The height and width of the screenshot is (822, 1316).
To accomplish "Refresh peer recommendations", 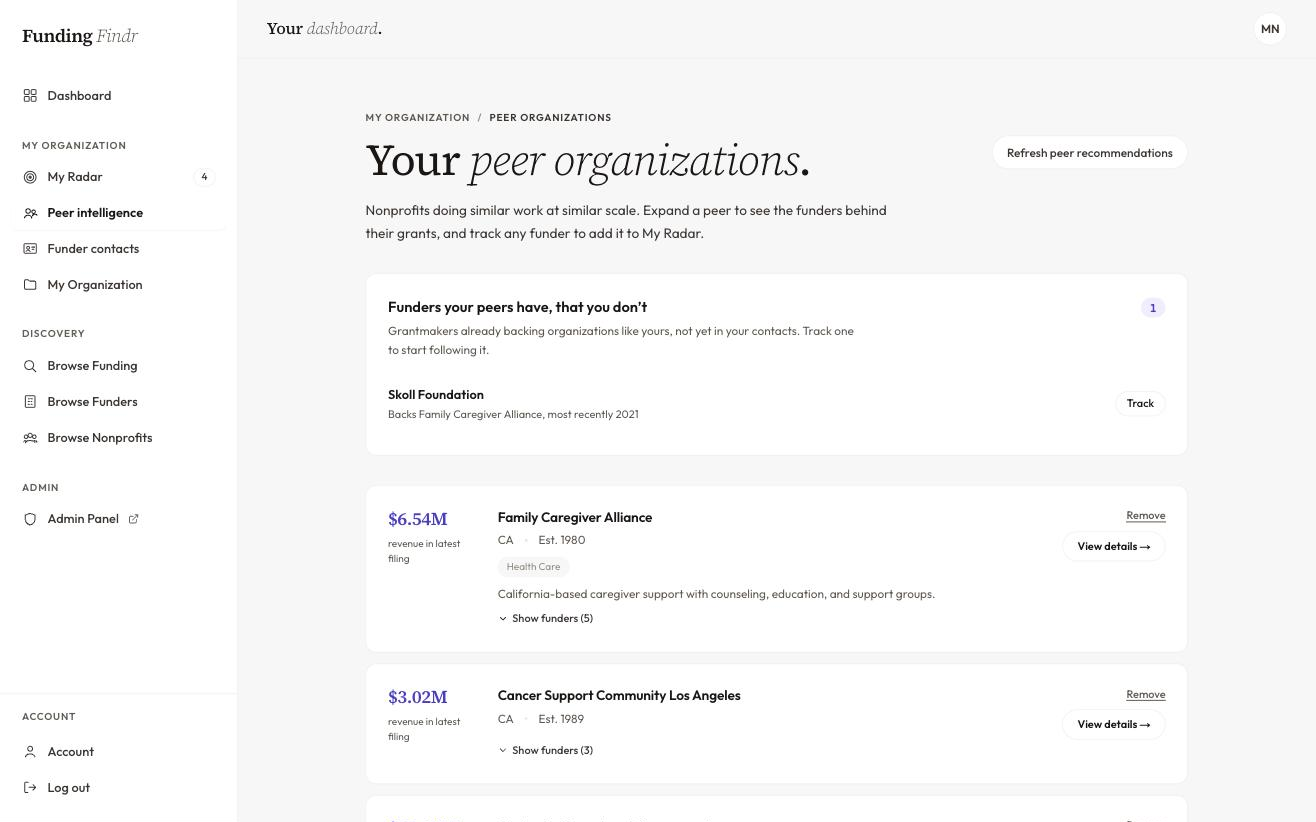I will pos(1090,153).
